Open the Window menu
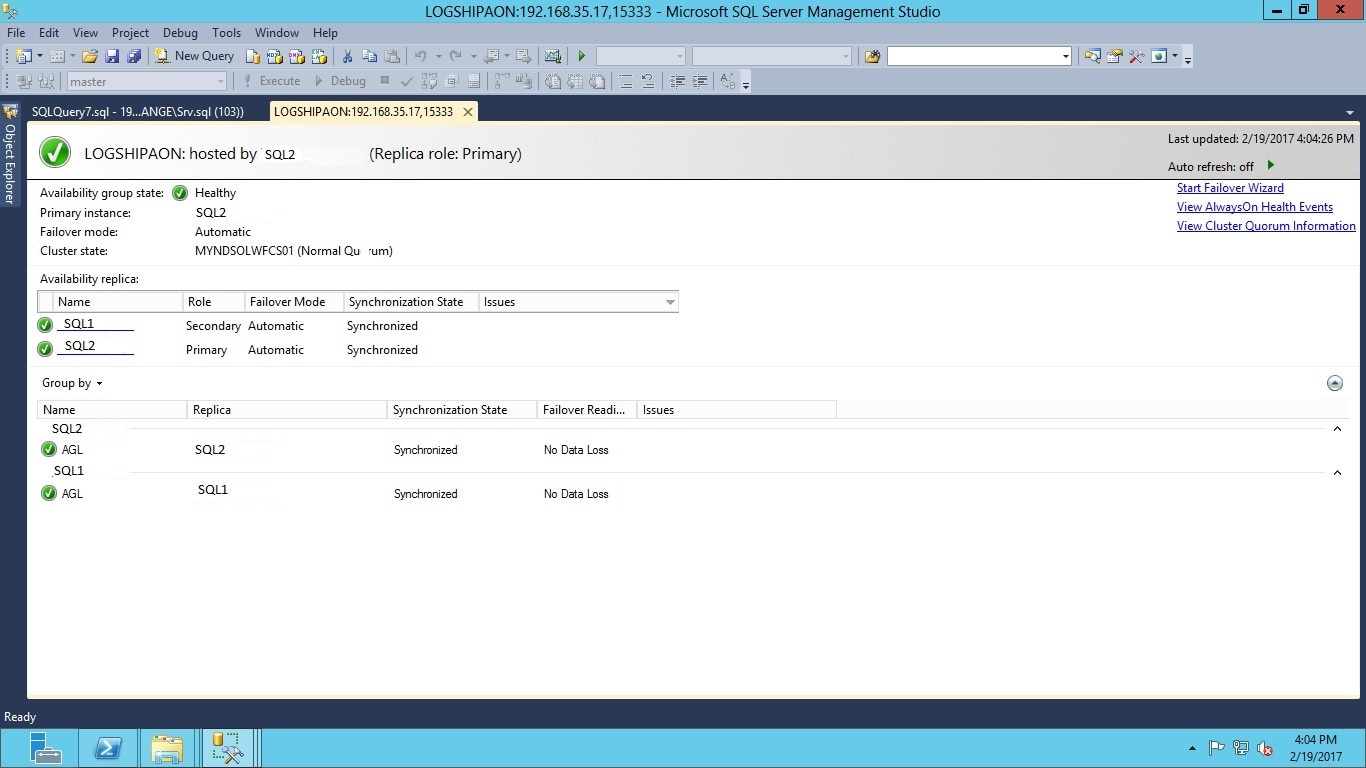The height and width of the screenshot is (768, 1366). [277, 33]
